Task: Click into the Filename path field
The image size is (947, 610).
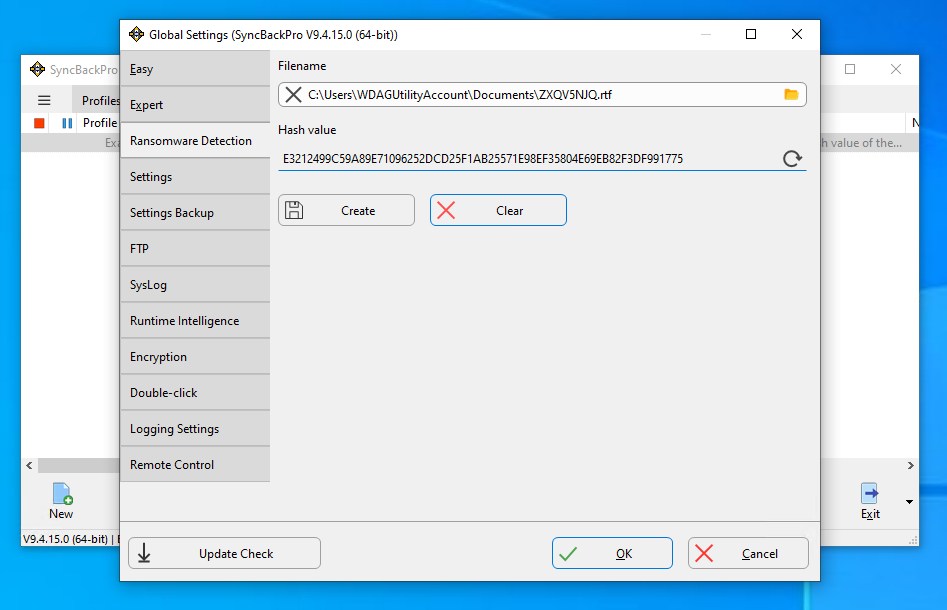Action: click(x=542, y=95)
